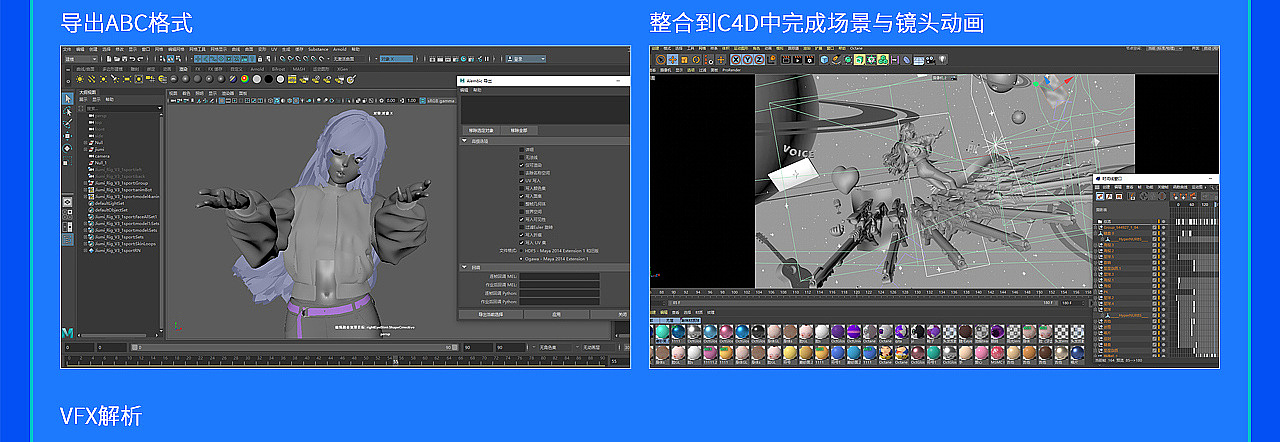Expand the Null node in Maya Outliner
Image resolution: width=1280 pixels, height=442 pixels.
85,142
